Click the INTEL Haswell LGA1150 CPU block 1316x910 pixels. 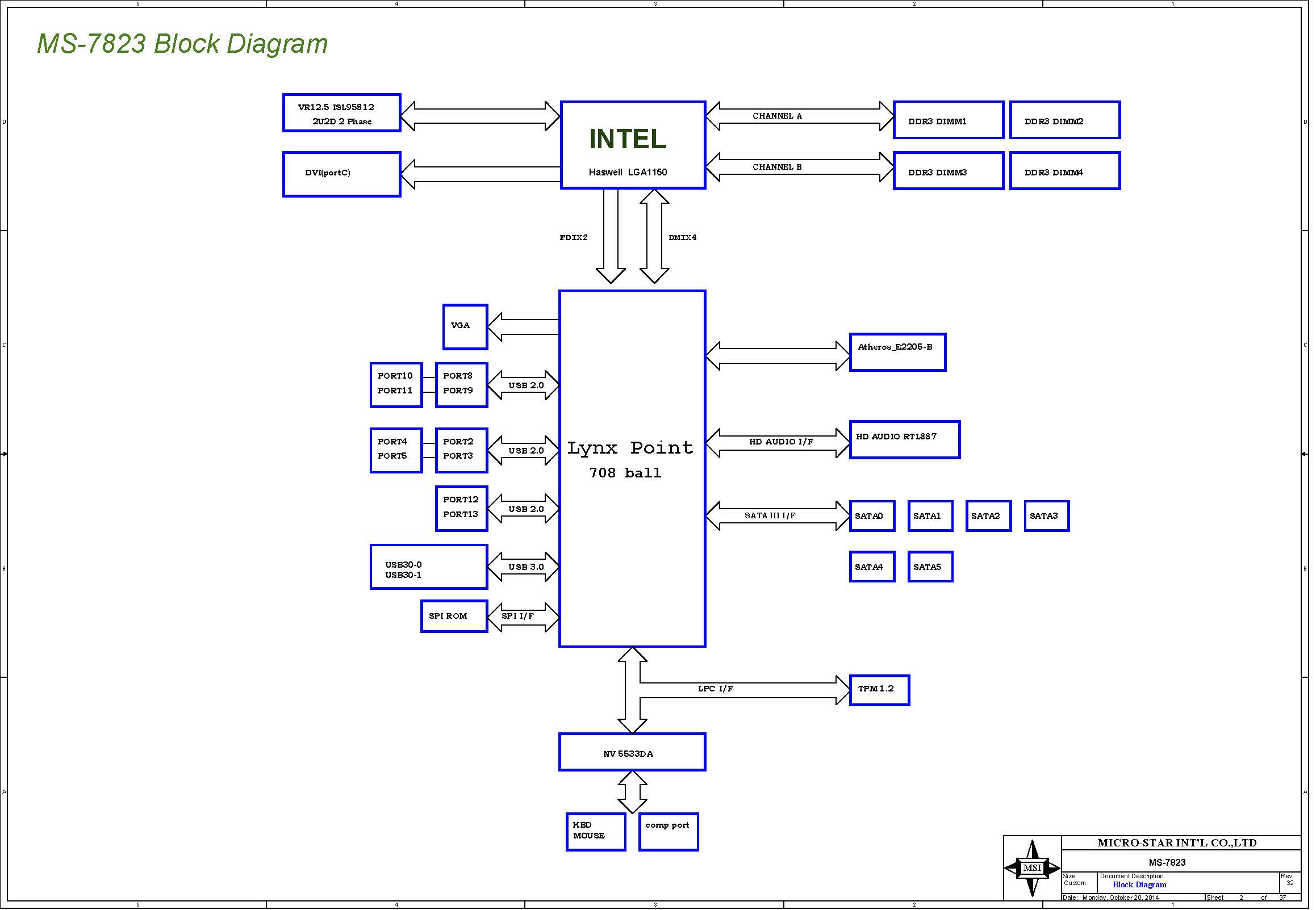coord(633,145)
